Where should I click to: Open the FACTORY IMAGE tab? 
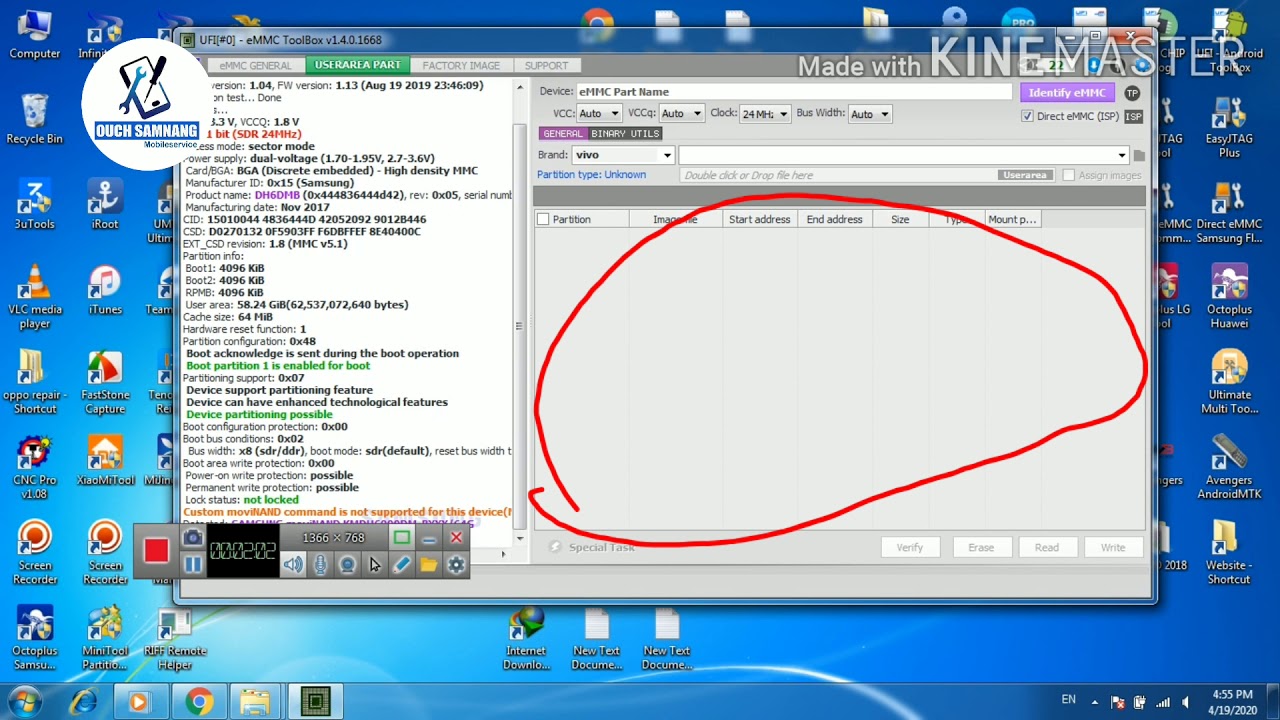(461, 65)
